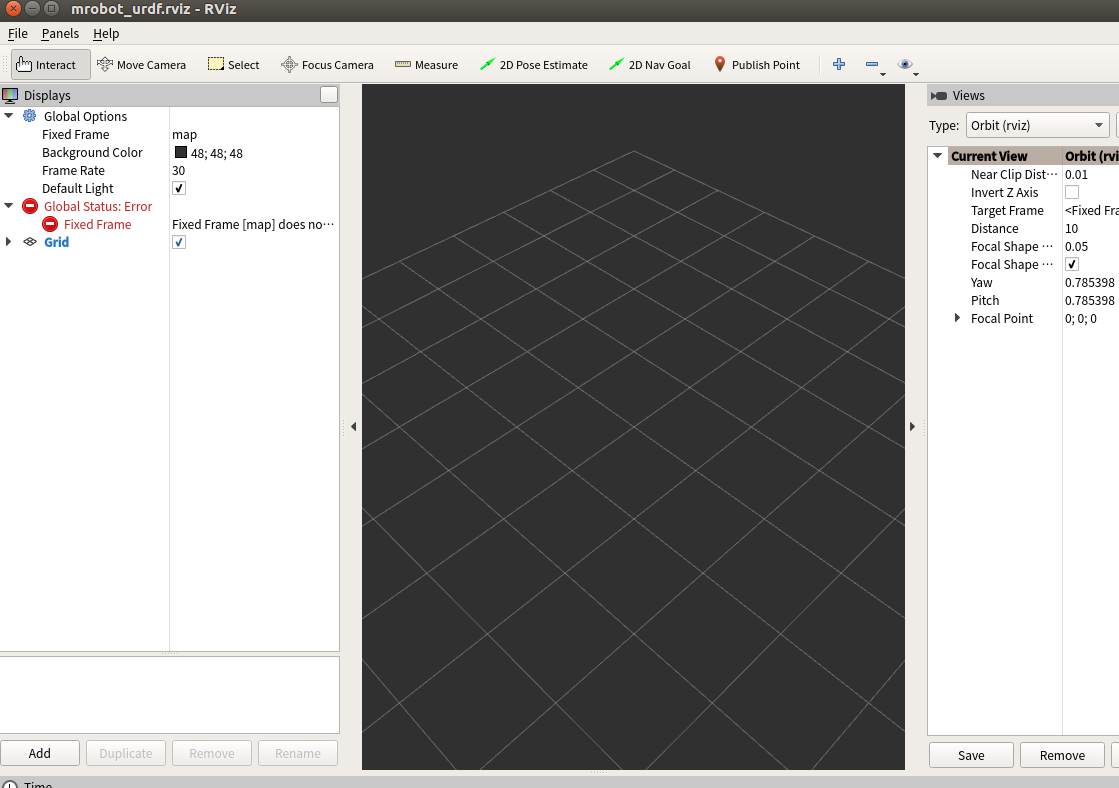Uncheck the Grid display visibility
Viewport: 1119px width, 788px height.
coord(178,242)
